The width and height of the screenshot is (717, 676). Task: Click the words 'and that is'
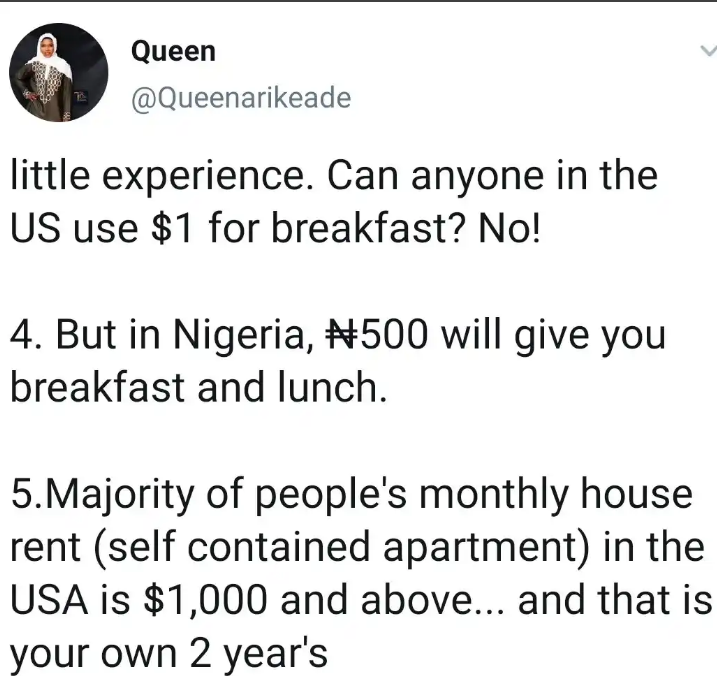click(615, 600)
